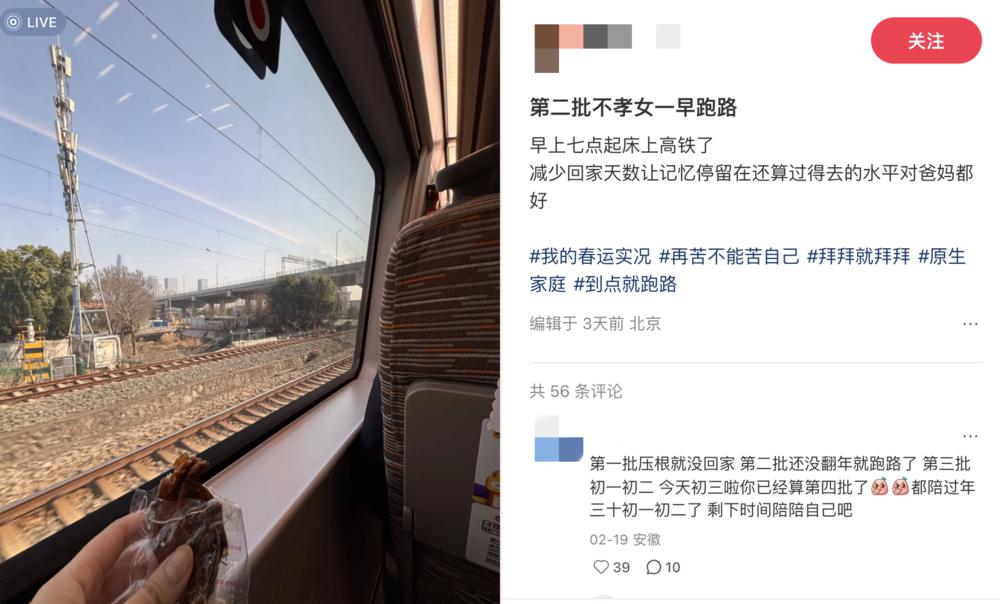1000x604 pixels.
Task: Open the #我的春运实况 hashtag
Action: [590, 256]
